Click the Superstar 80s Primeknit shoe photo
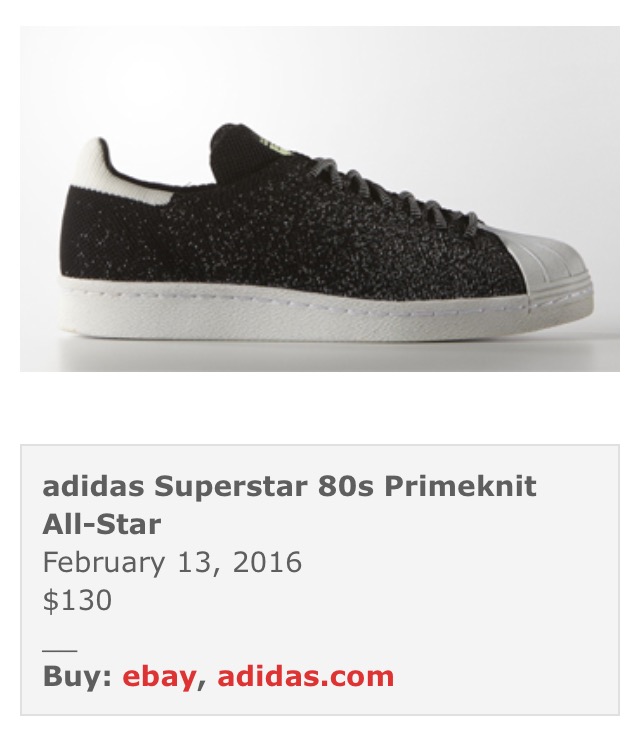Viewport: 640px width, 738px height. 320,199
